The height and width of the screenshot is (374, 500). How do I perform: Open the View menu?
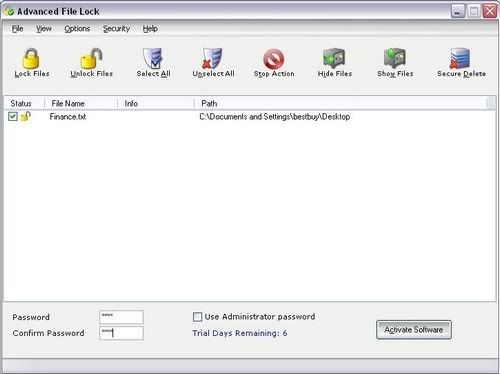pyautogui.click(x=44, y=29)
